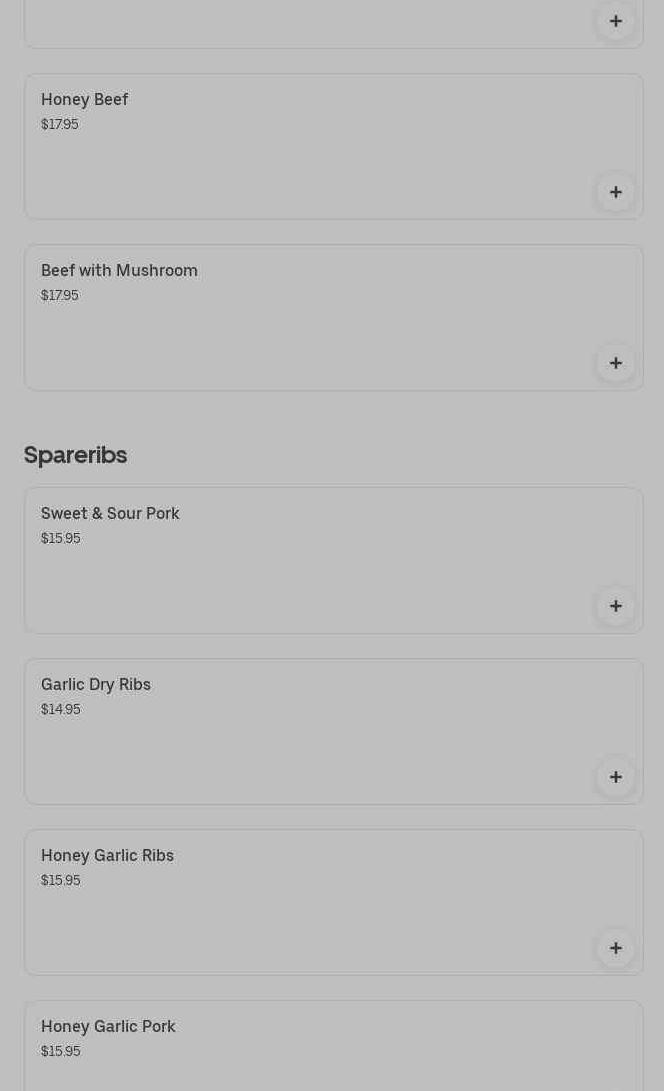664x1091 pixels.
Task: Click the Sweet & Sour Pork $15.95 price
Action: [60, 538]
